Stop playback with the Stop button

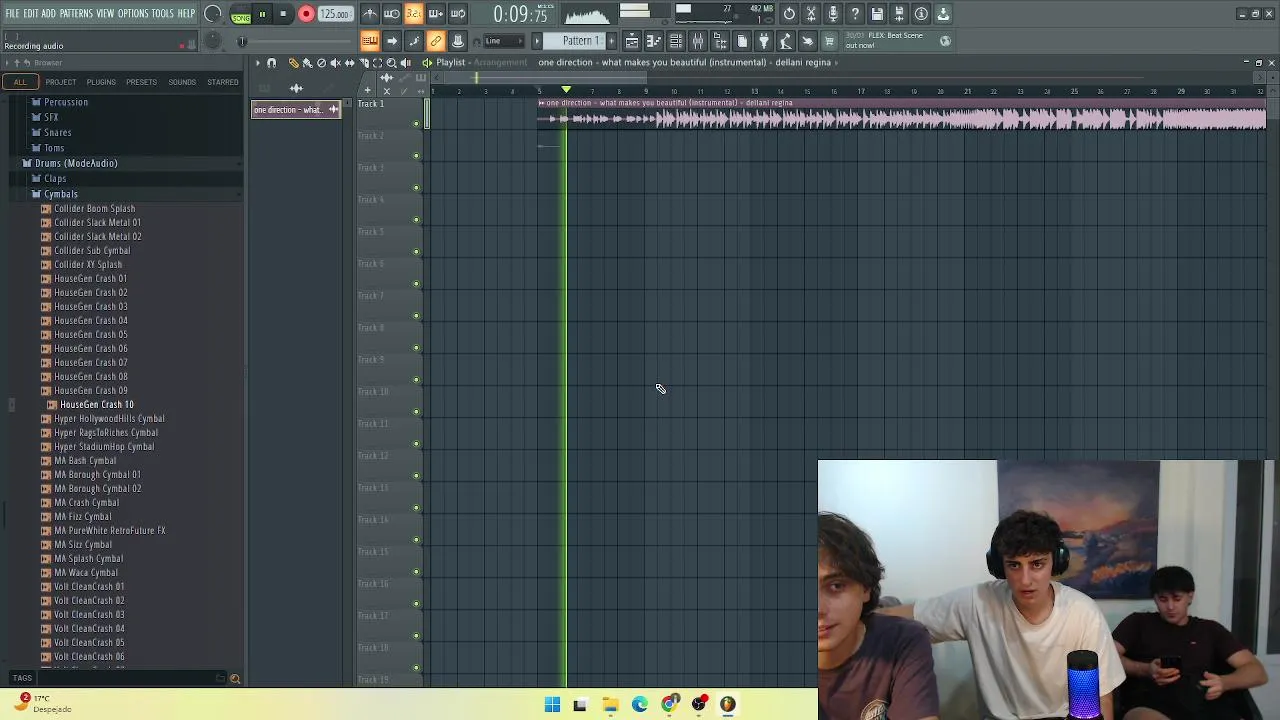(284, 14)
